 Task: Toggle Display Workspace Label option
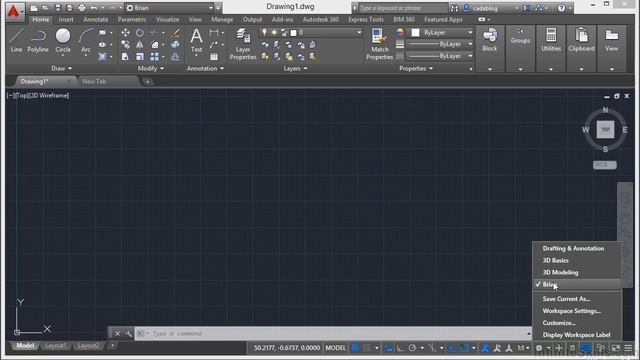[x=576, y=335]
